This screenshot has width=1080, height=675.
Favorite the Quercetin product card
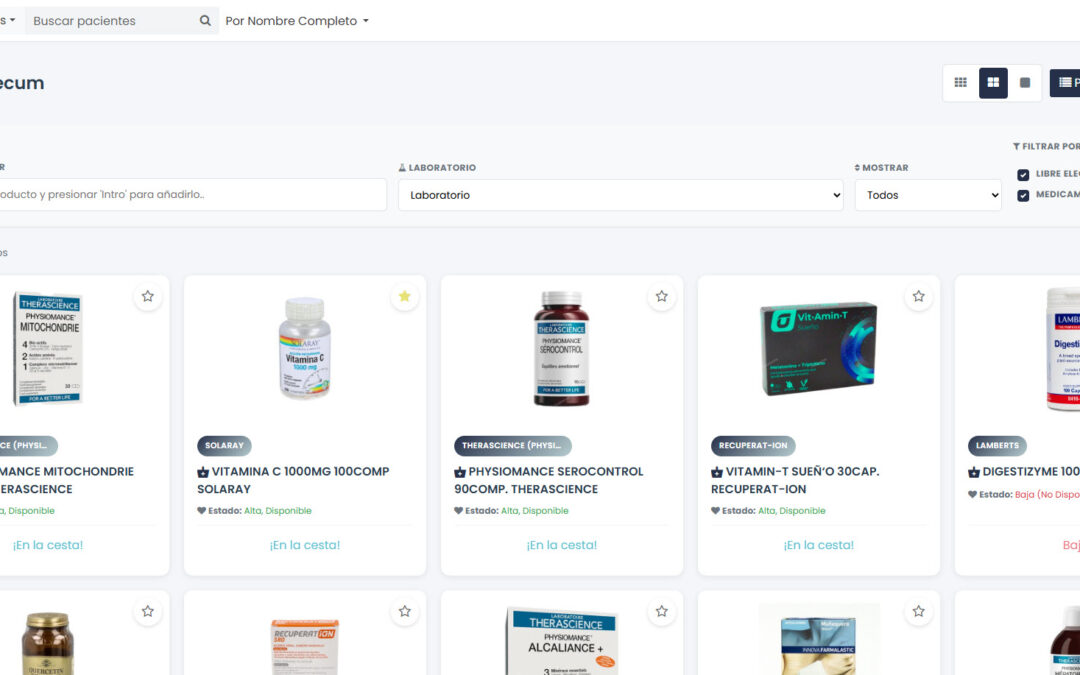point(147,611)
